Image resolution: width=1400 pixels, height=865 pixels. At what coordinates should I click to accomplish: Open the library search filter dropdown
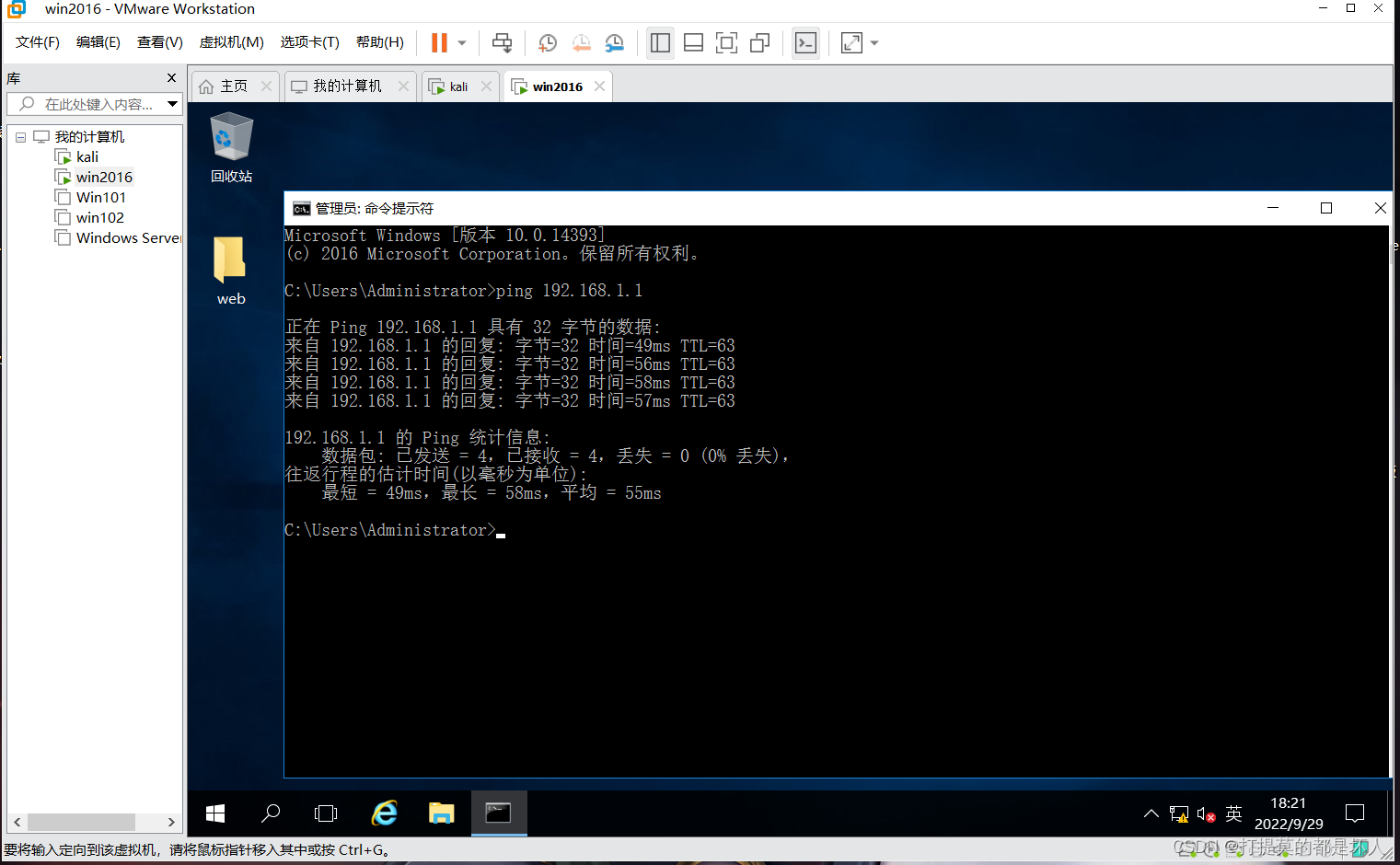pyautogui.click(x=172, y=104)
